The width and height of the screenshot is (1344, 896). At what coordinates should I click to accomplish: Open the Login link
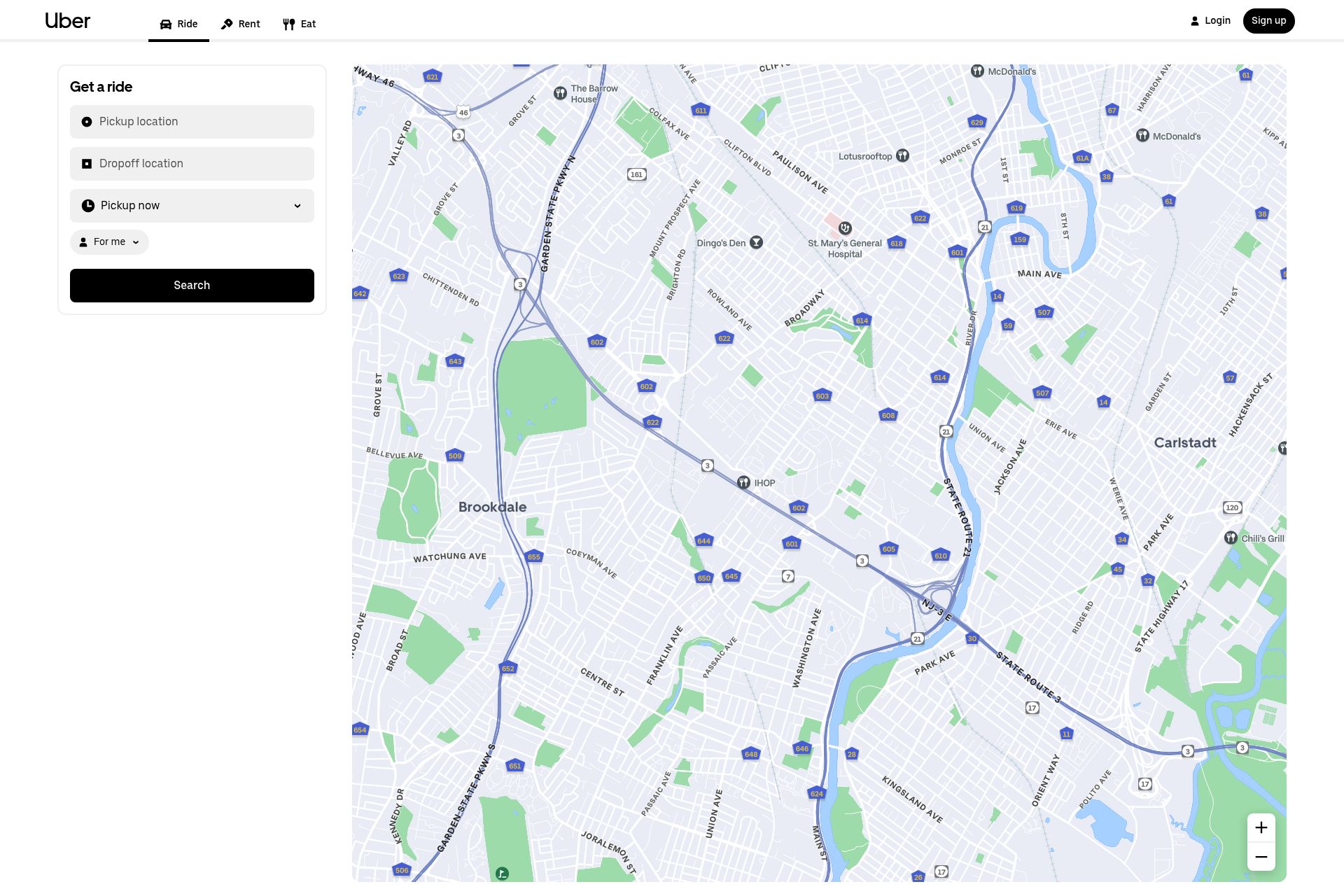1210,21
